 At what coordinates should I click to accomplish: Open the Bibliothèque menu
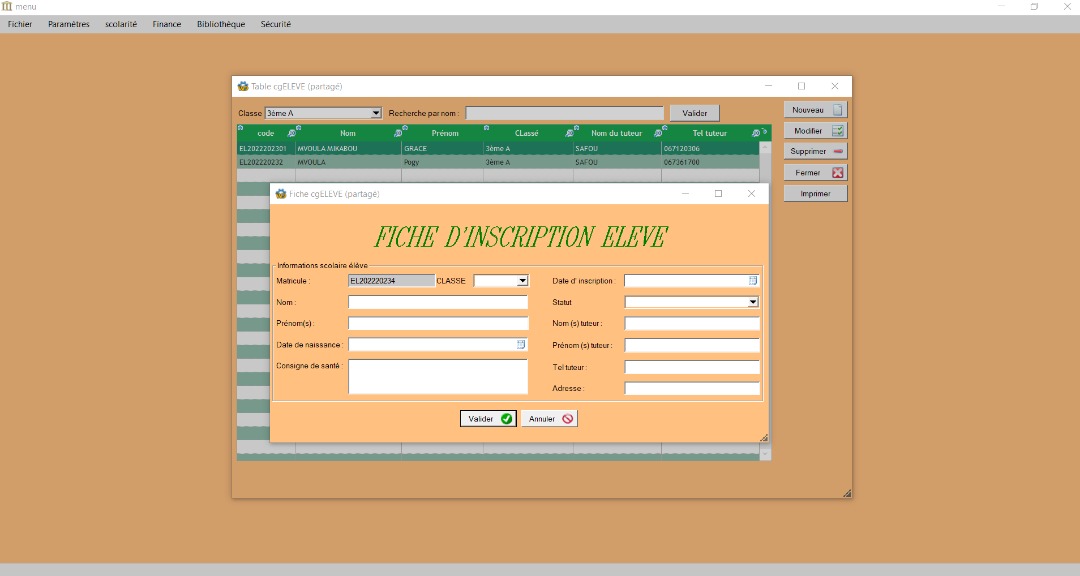pyautogui.click(x=221, y=24)
